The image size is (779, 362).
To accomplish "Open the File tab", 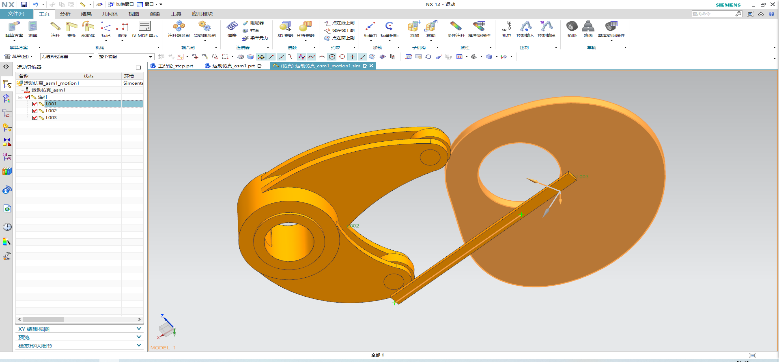I will [16, 14].
